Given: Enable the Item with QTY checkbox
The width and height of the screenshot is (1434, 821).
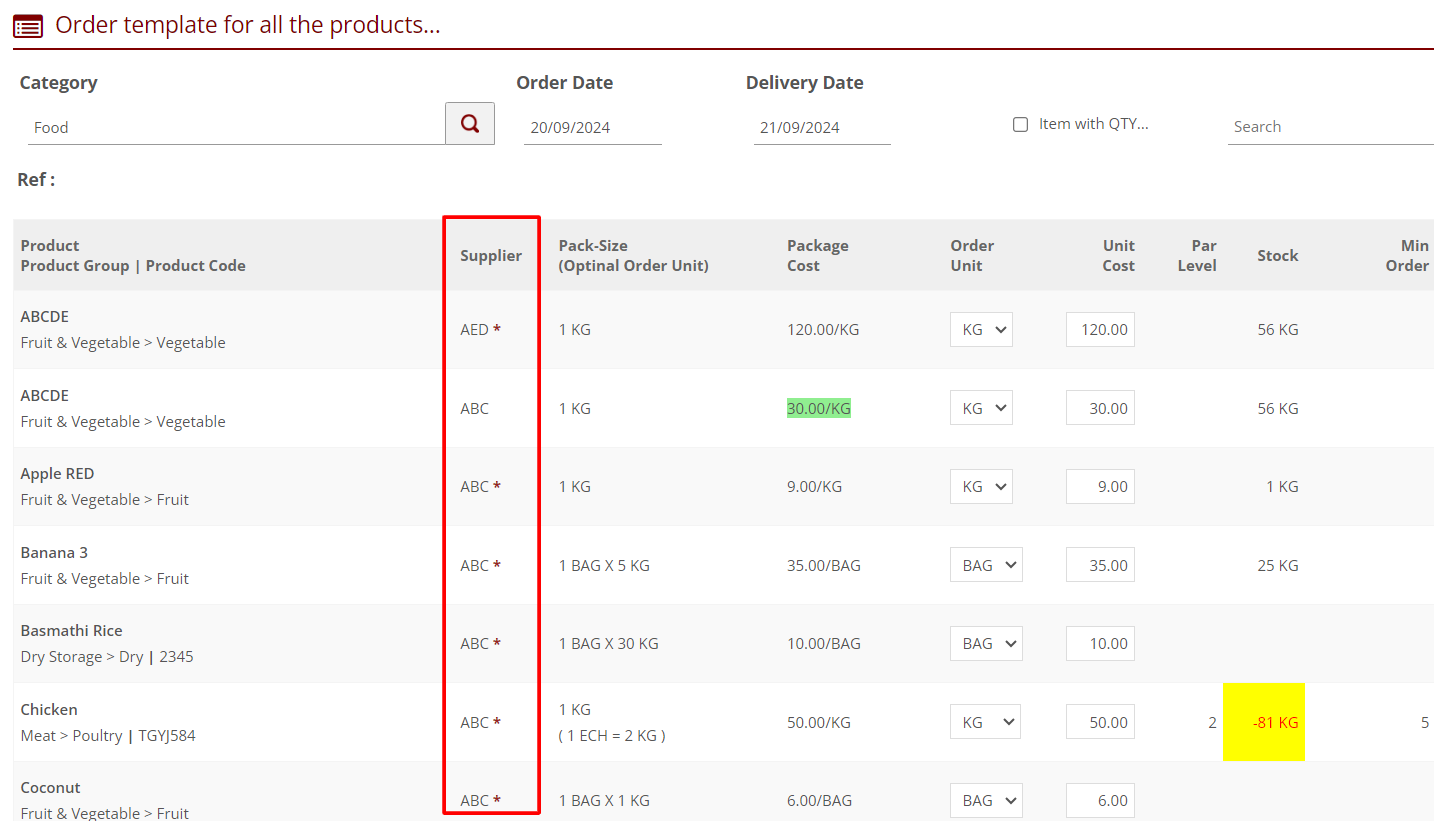Looking at the screenshot, I should click(1020, 125).
